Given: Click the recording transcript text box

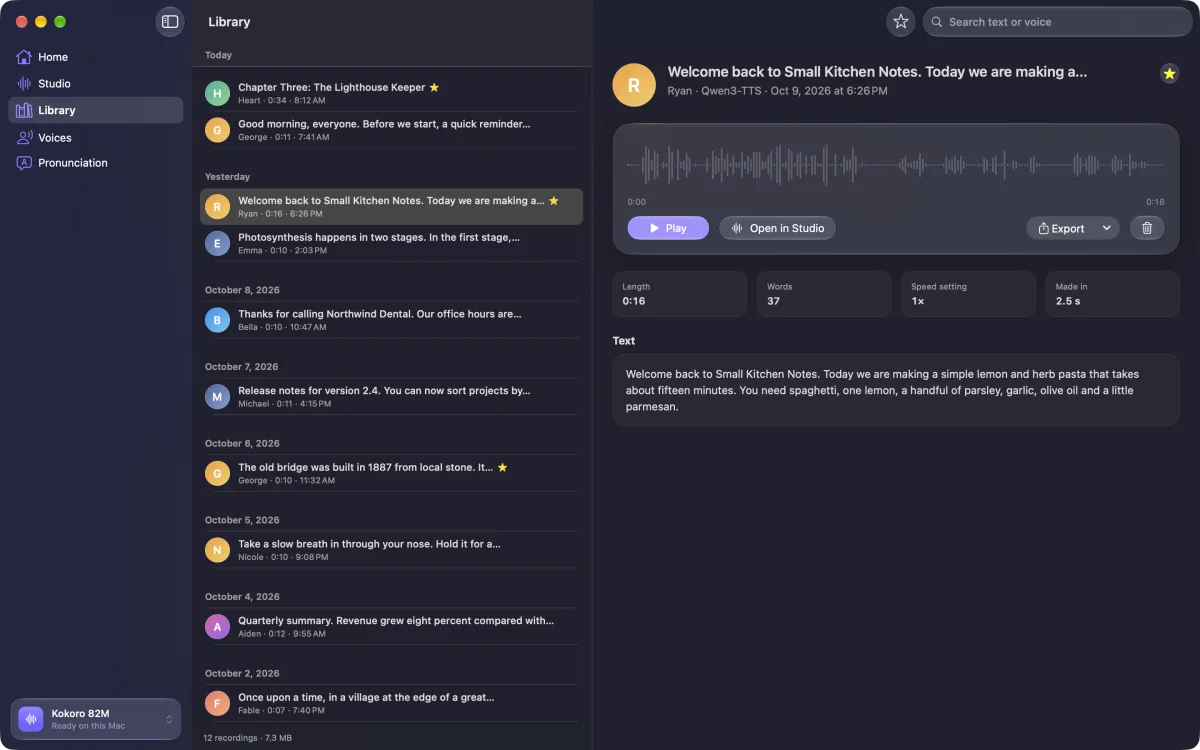Looking at the screenshot, I should (896, 390).
